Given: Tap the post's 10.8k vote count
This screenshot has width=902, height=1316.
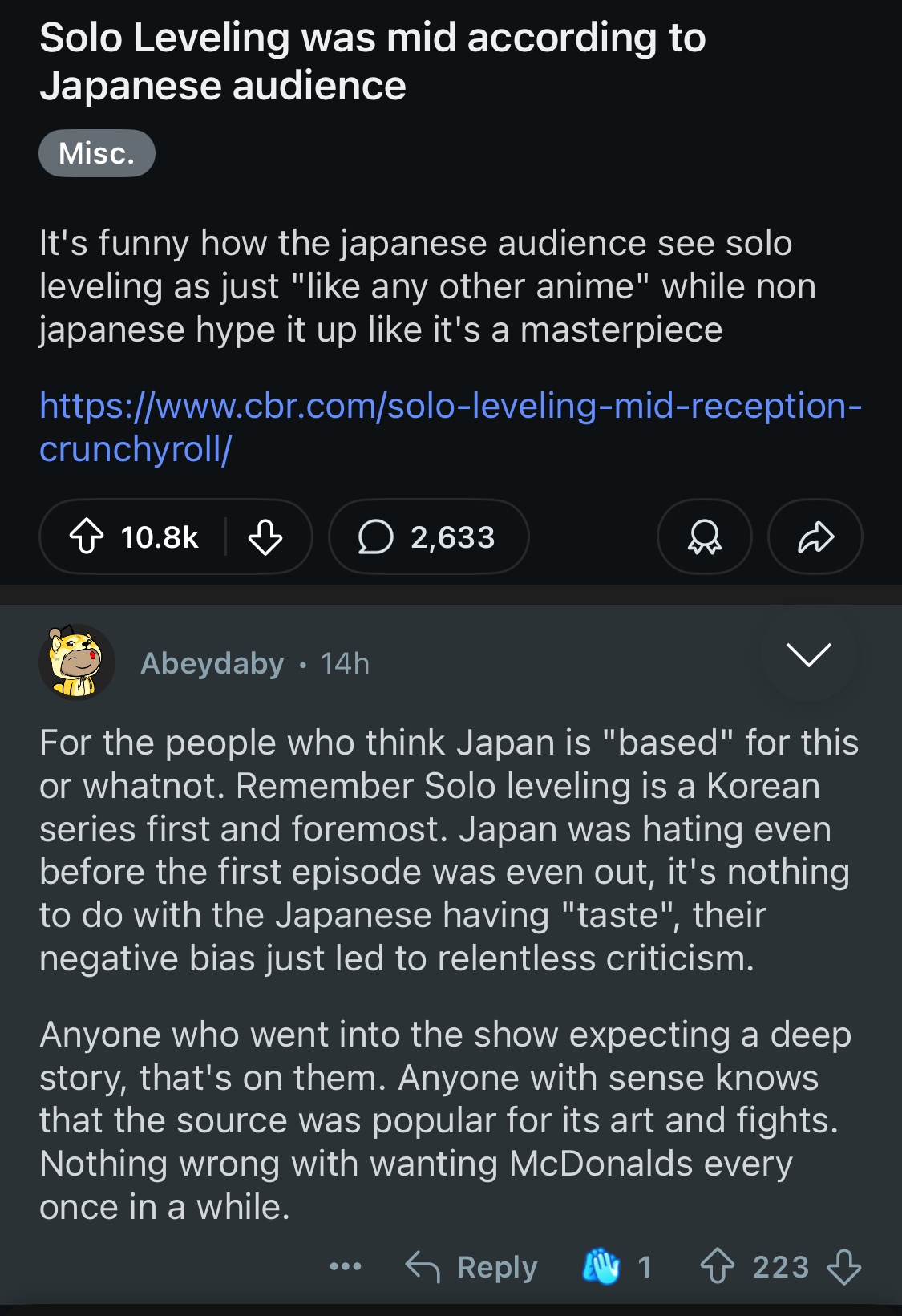Looking at the screenshot, I should click(x=160, y=537).
